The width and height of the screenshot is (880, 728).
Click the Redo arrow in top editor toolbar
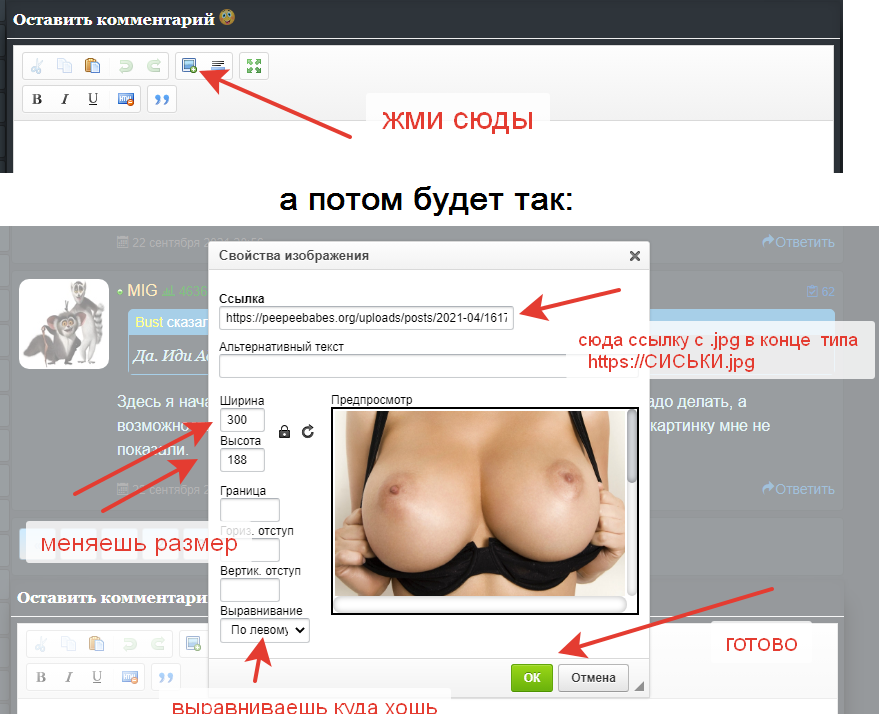[x=154, y=66]
